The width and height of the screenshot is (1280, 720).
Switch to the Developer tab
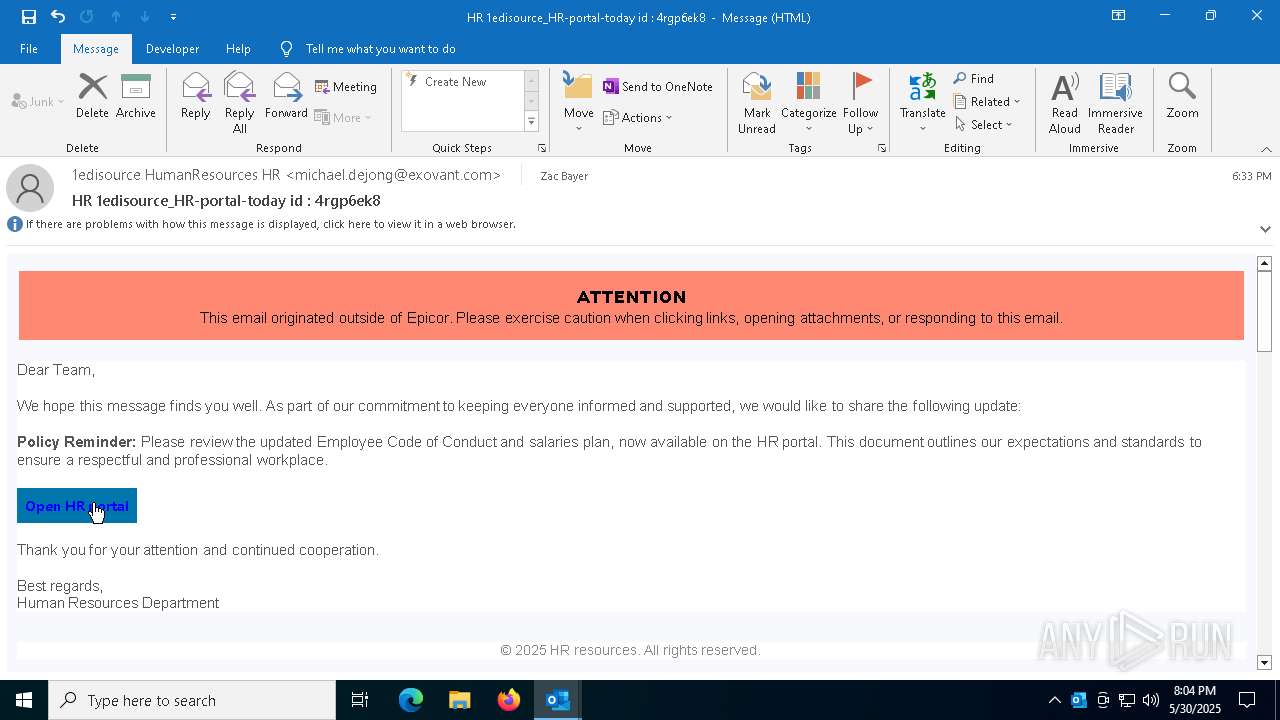(x=172, y=48)
